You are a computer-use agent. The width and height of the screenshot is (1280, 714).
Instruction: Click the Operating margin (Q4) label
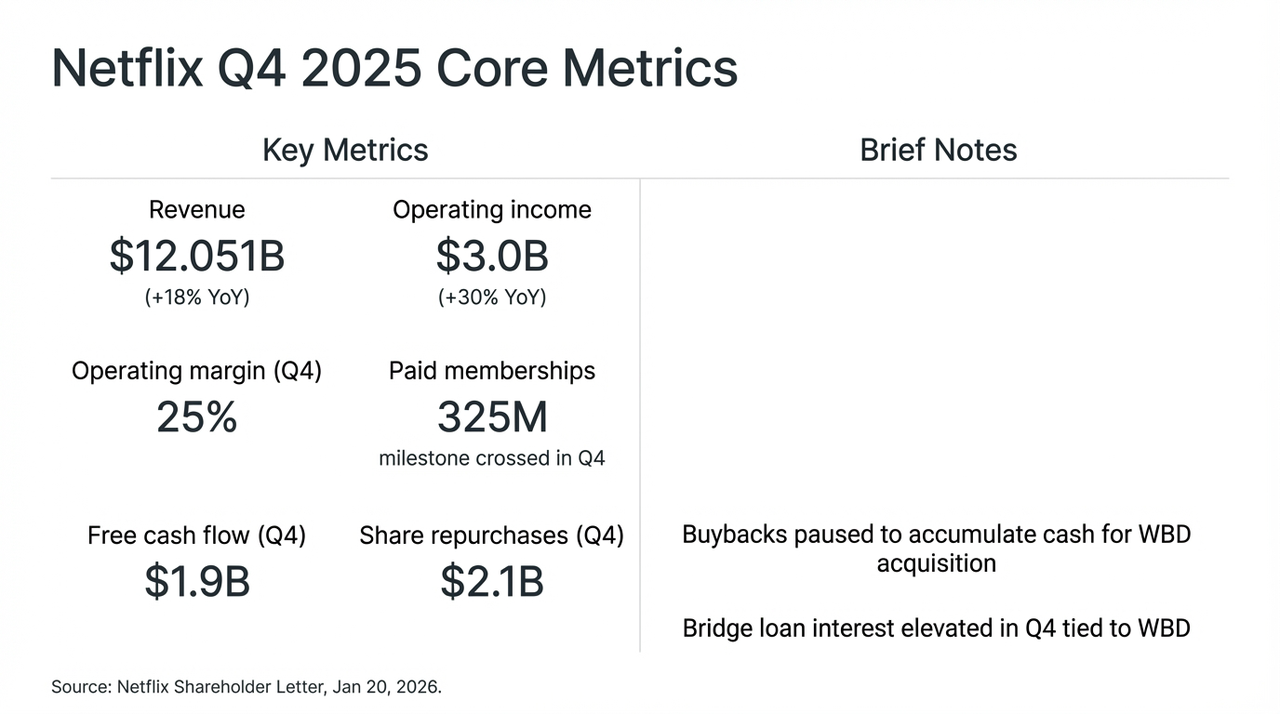[x=197, y=371]
